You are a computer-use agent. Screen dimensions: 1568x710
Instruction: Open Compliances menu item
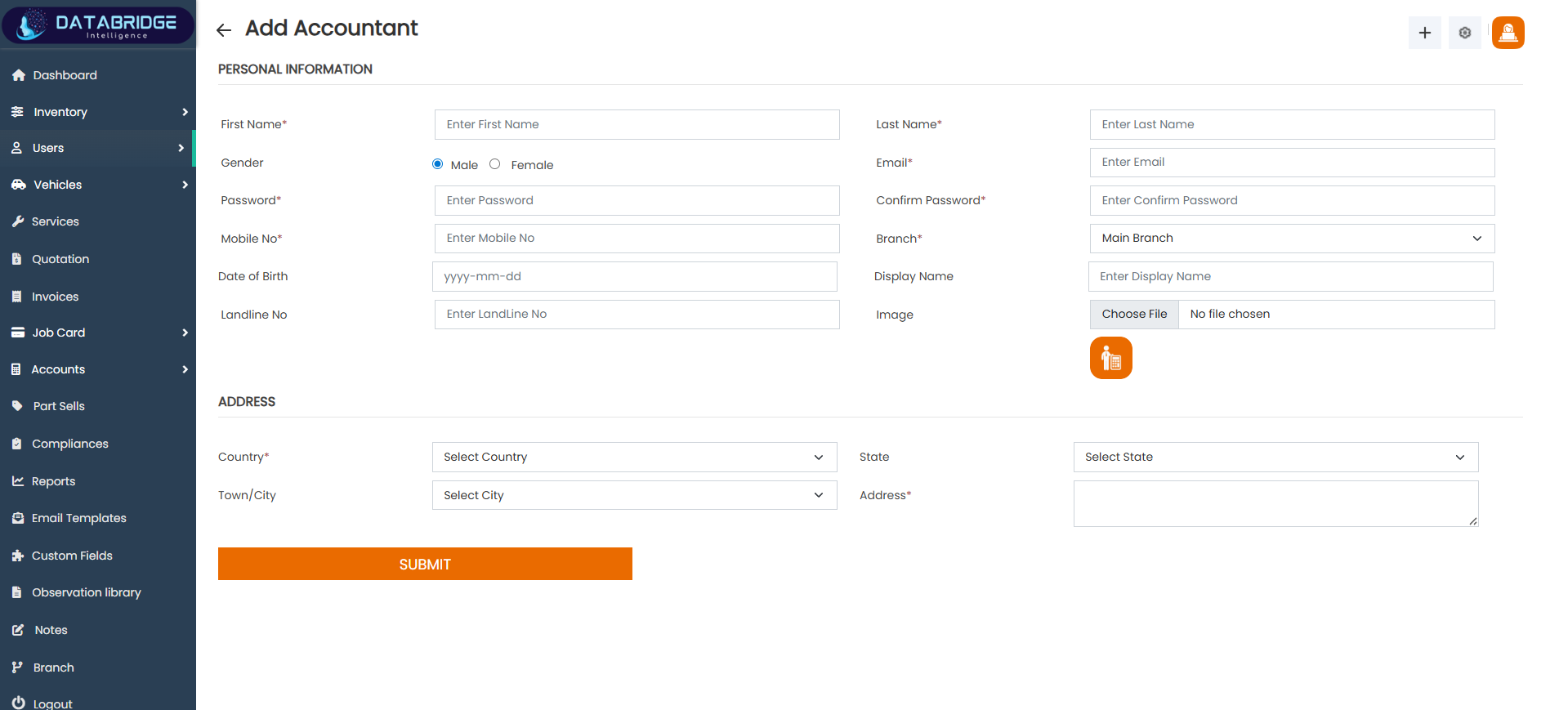coord(70,444)
